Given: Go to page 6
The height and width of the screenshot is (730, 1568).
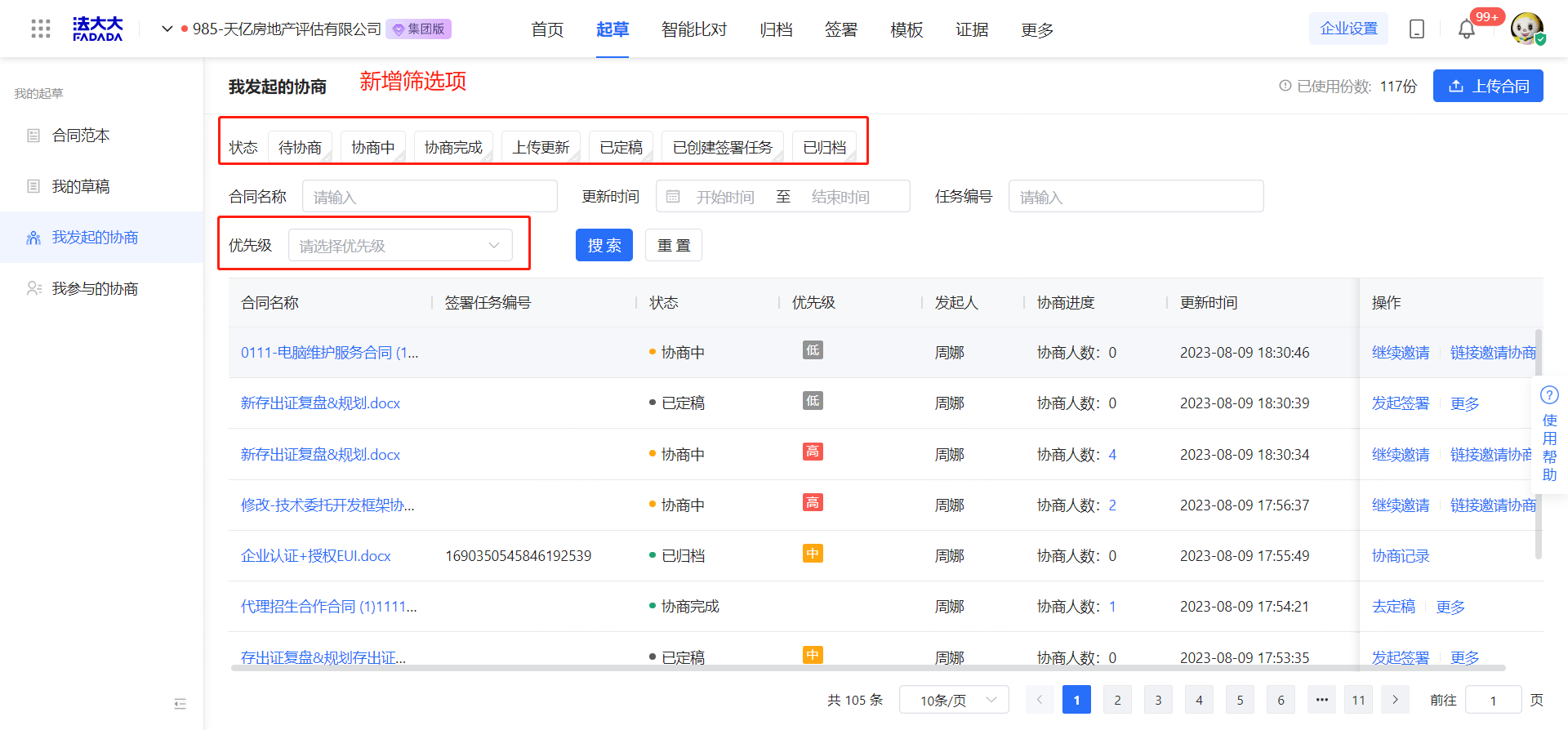Looking at the screenshot, I should point(1281,700).
